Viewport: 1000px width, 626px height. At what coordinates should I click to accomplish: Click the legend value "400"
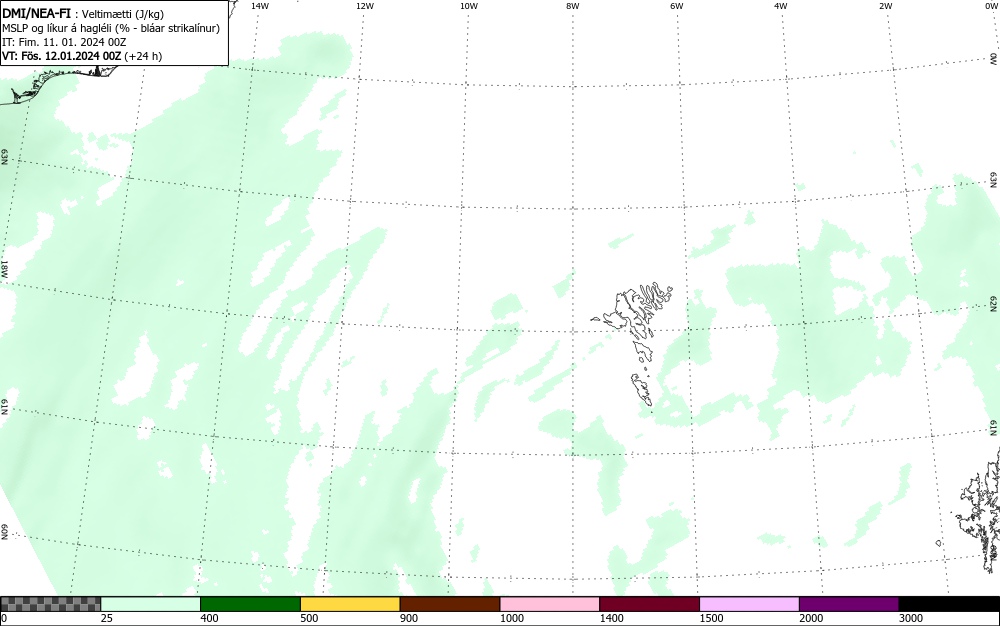coord(209,618)
